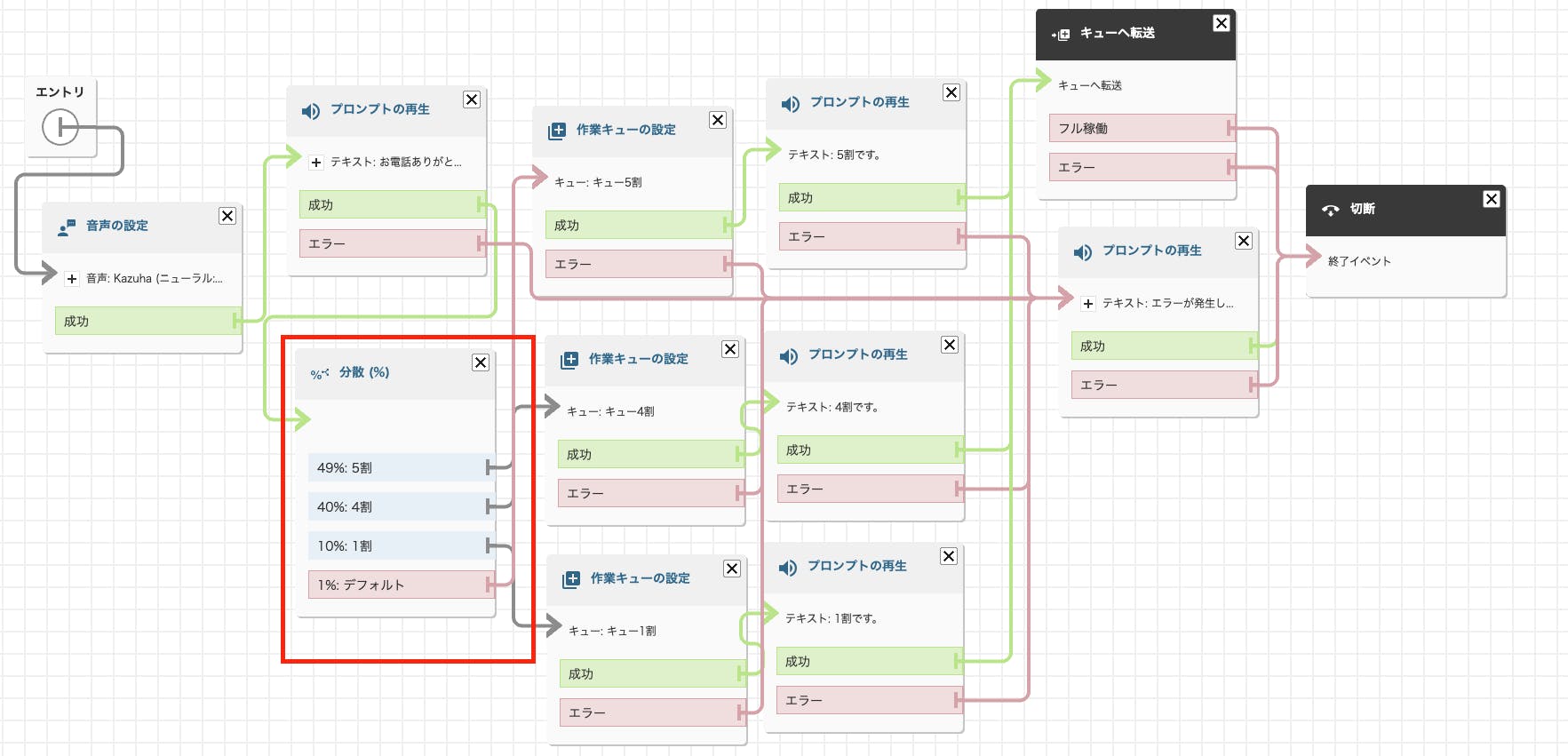Select the 1%: デフォルト branch row
Viewport: 1568px width, 756px height.
402,585
